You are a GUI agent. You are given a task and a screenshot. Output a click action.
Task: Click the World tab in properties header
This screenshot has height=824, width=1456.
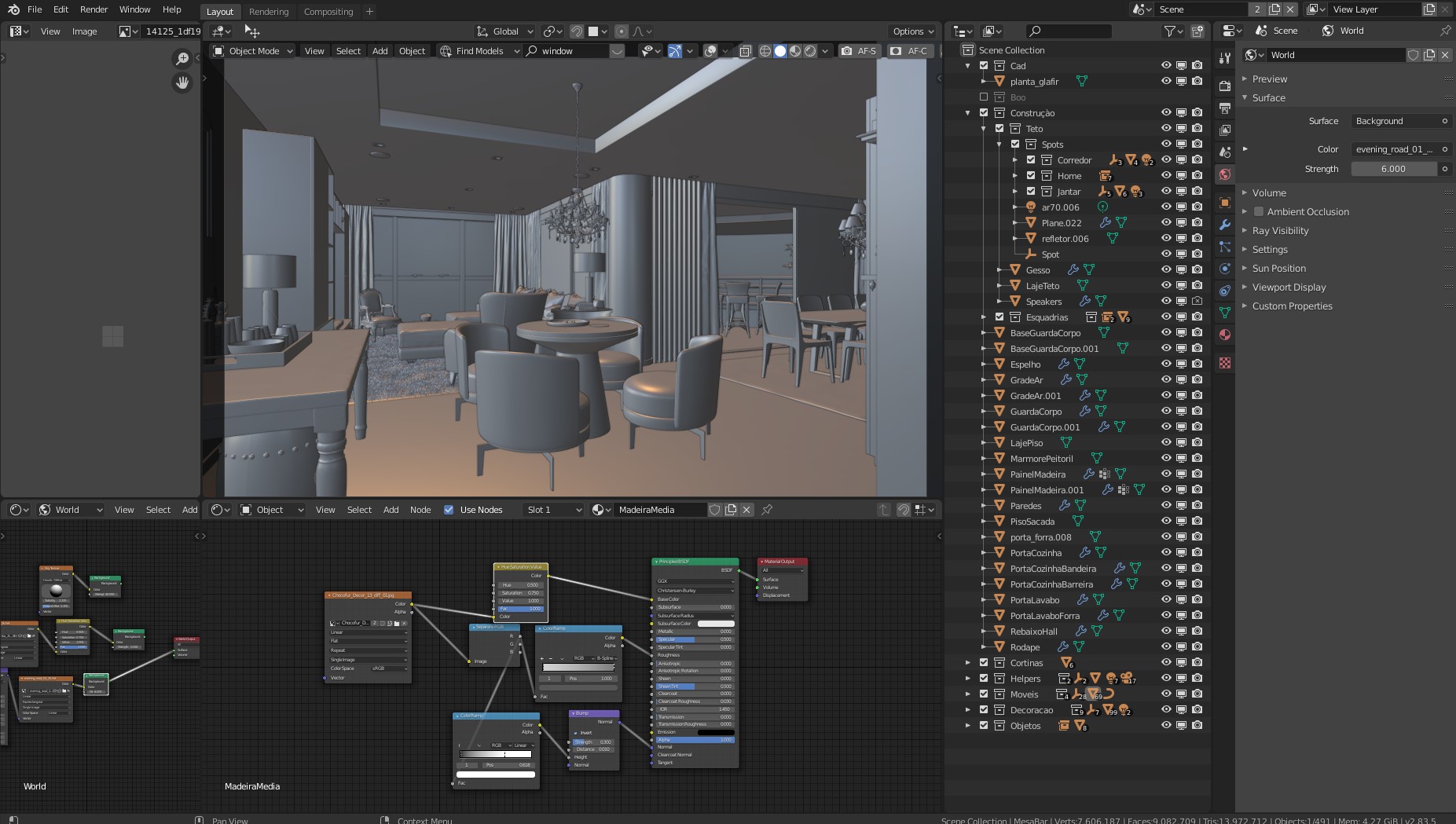click(1343, 31)
